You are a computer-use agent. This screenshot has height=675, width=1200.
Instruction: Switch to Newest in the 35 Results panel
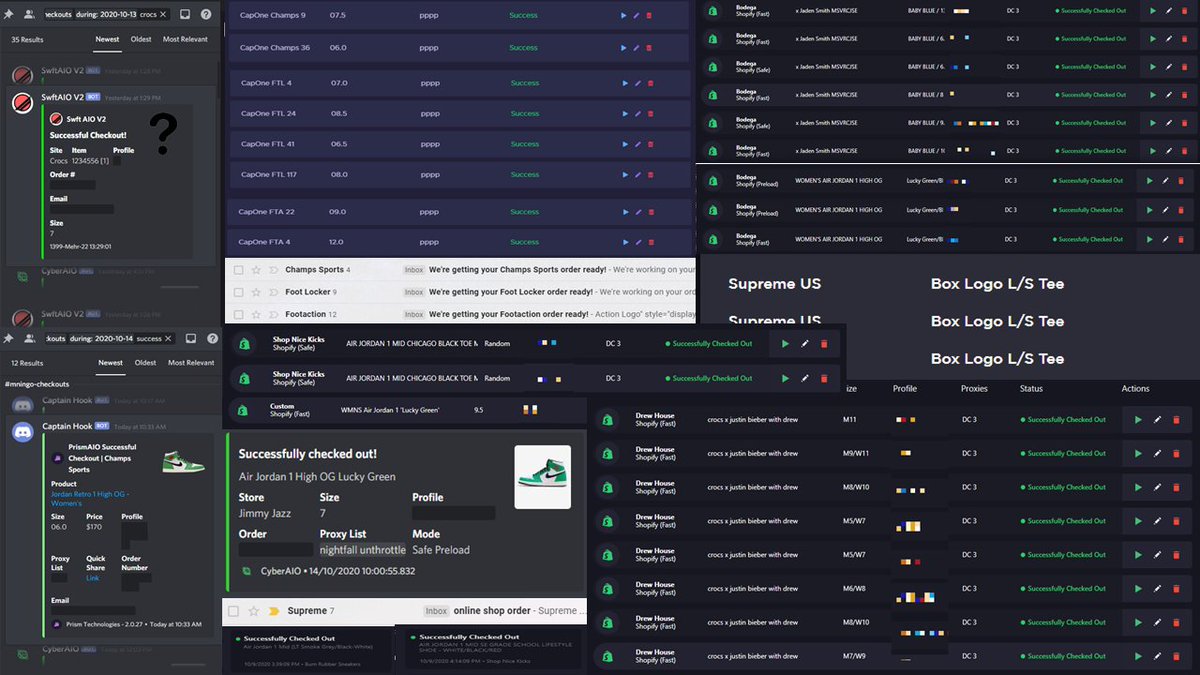[x=107, y=39]
